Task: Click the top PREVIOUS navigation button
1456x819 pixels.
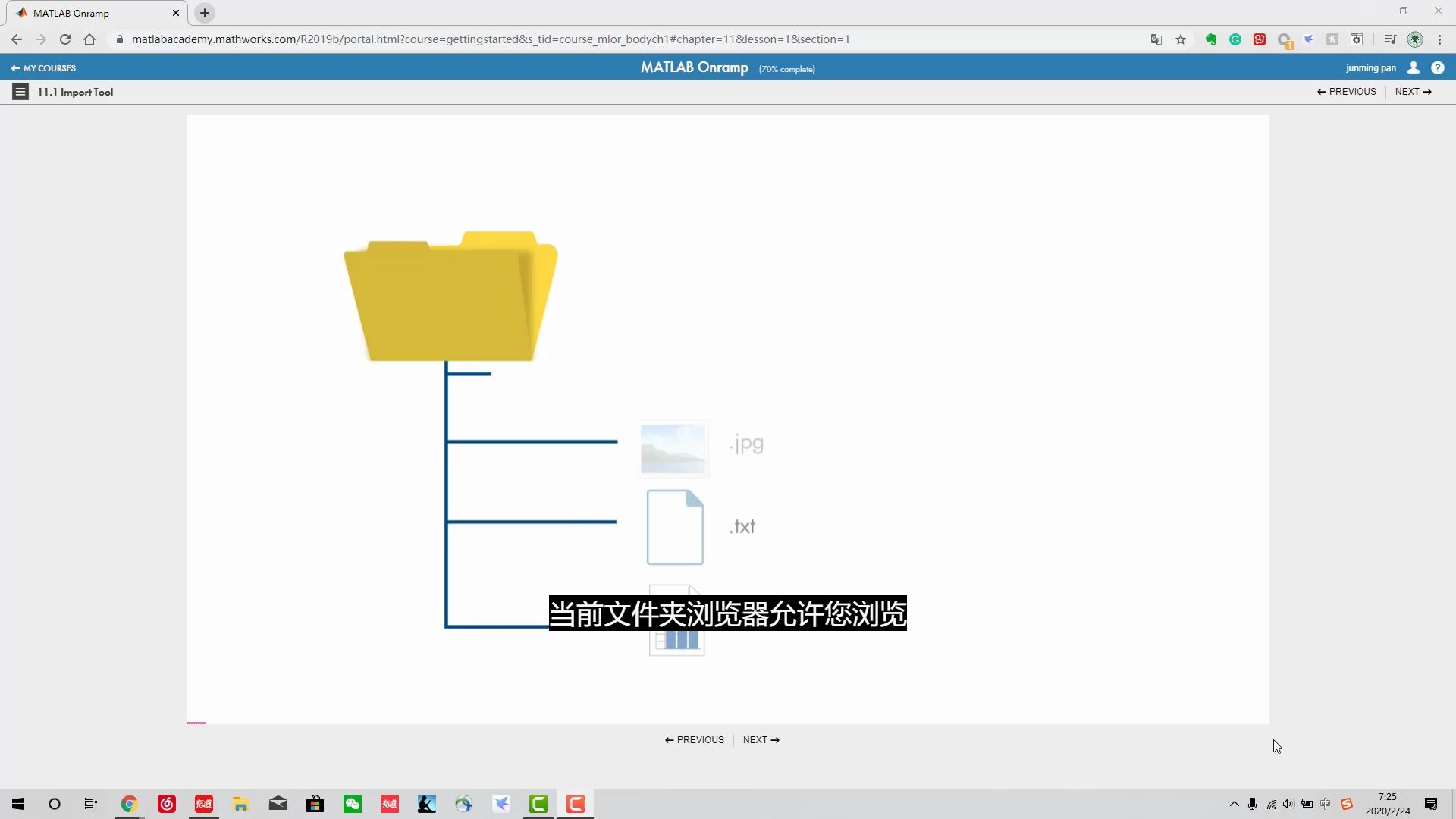Action: click(1347, 92)
